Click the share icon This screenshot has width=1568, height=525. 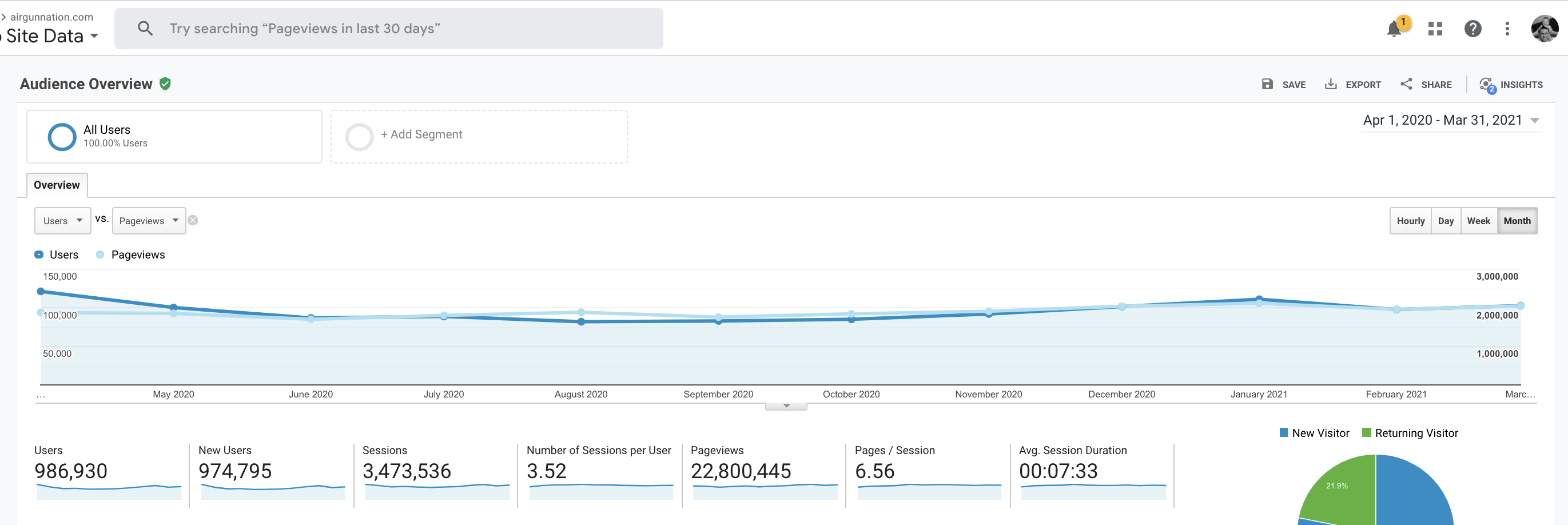tap(1406, 84)
